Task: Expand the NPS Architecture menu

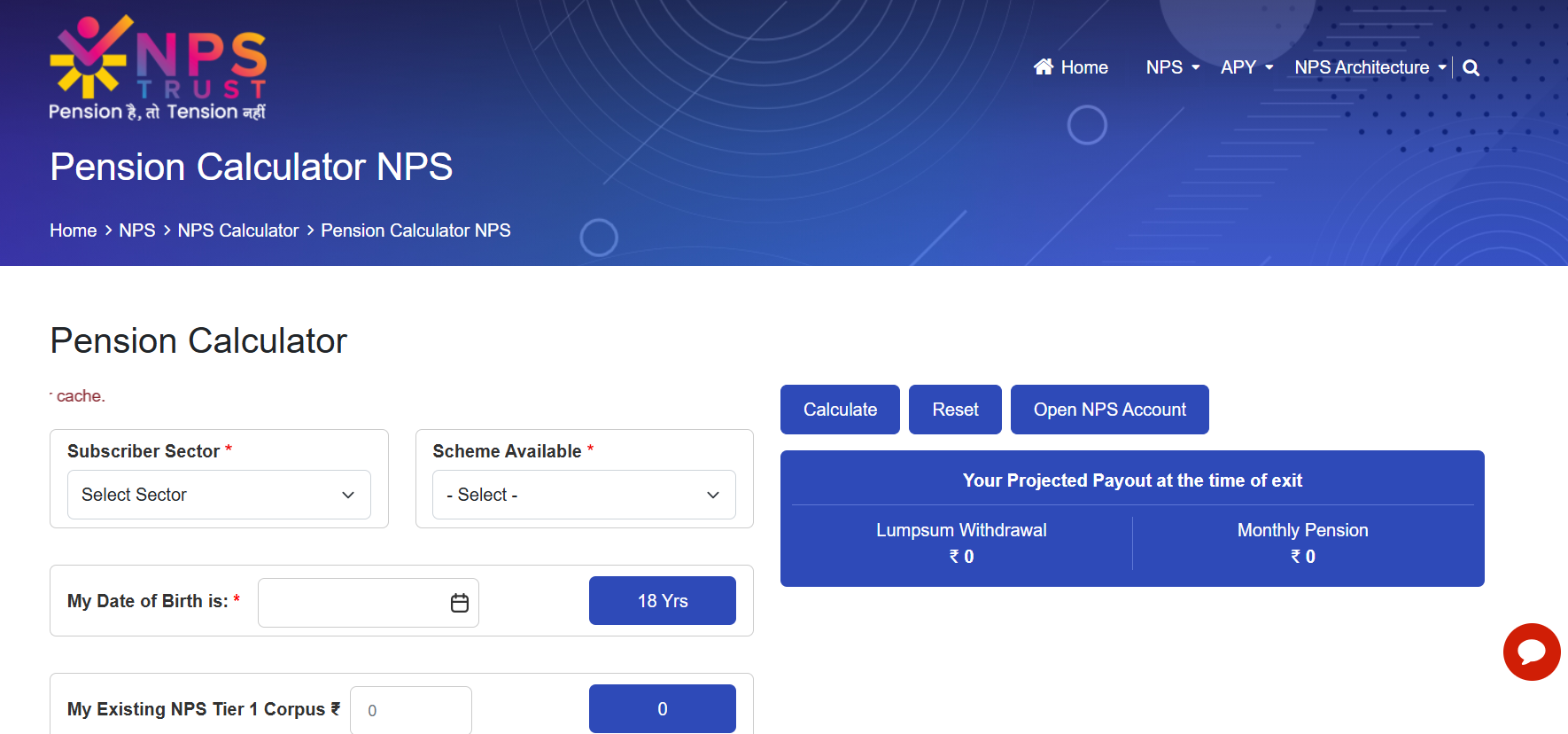Action: tap(1370, 67)
